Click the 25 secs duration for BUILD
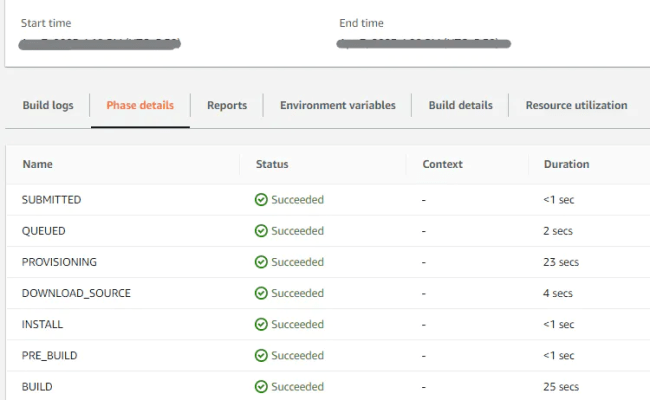Screen dimensions: 650x400 pos(561,387)
